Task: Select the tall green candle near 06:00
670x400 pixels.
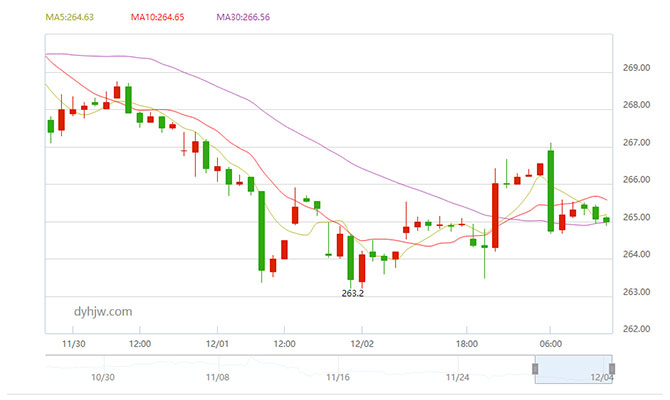Action: point(551,191)
